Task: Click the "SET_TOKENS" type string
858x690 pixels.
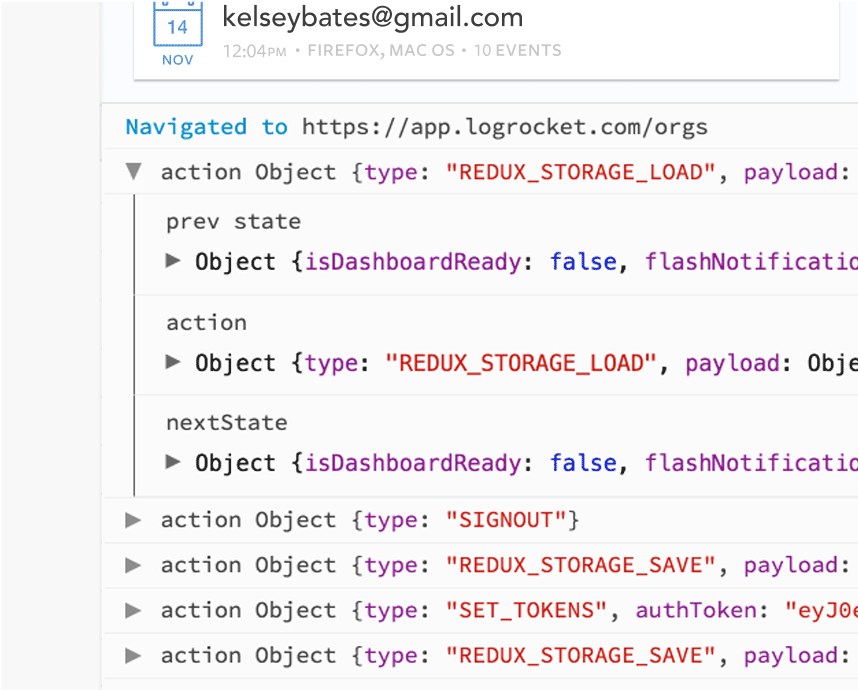Action: coord(526,610)
